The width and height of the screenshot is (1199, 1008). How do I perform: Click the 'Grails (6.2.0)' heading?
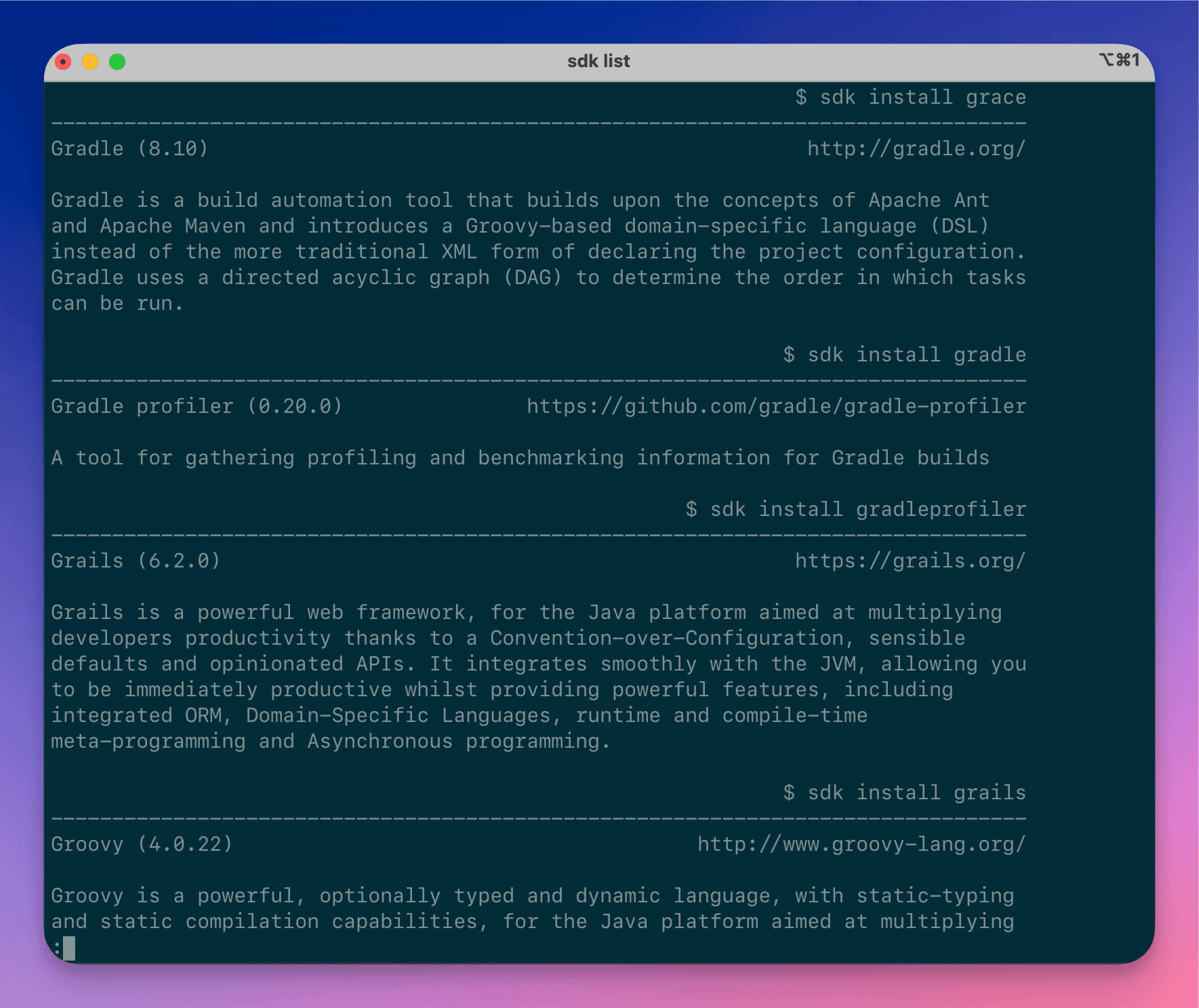(136, 561)
